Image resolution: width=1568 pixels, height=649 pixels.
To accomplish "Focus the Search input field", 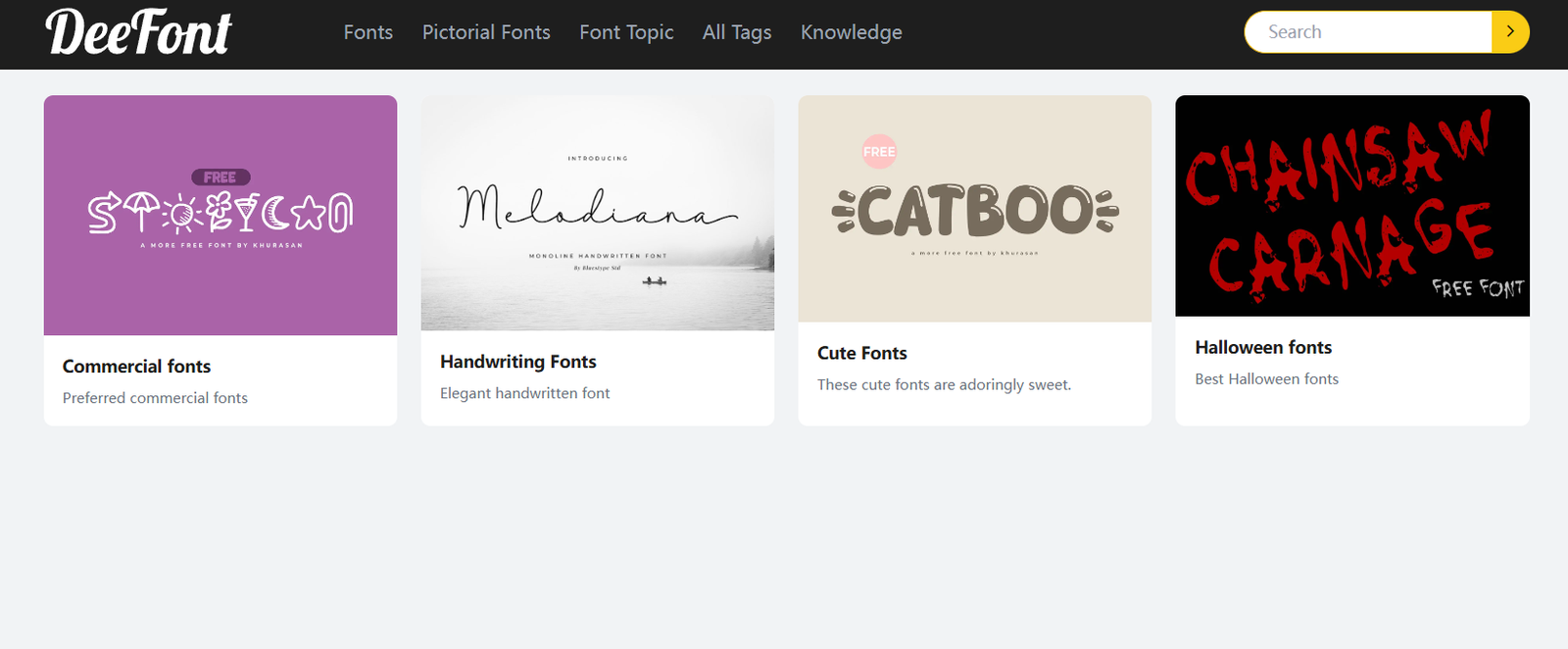I will pyautogui.click(x=1367, y=32).
